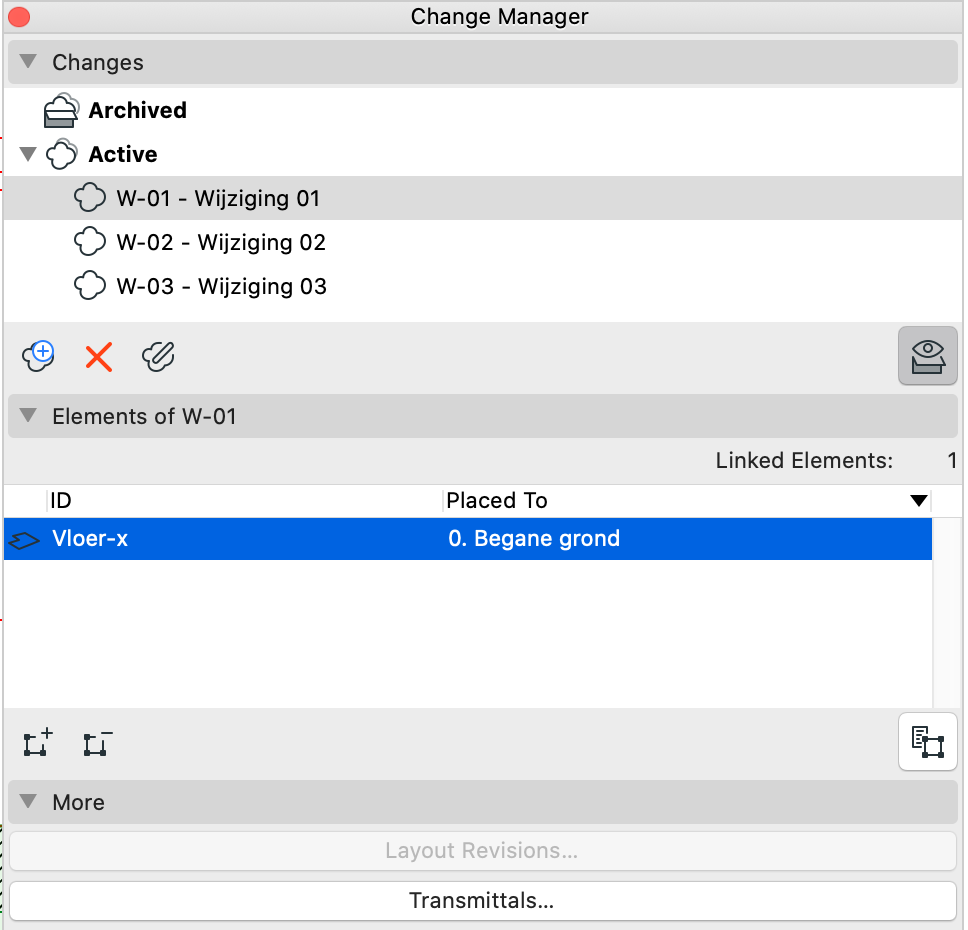Click the 0. Begane grond cell
Viewport: 968px width, 930px height.
534,538
